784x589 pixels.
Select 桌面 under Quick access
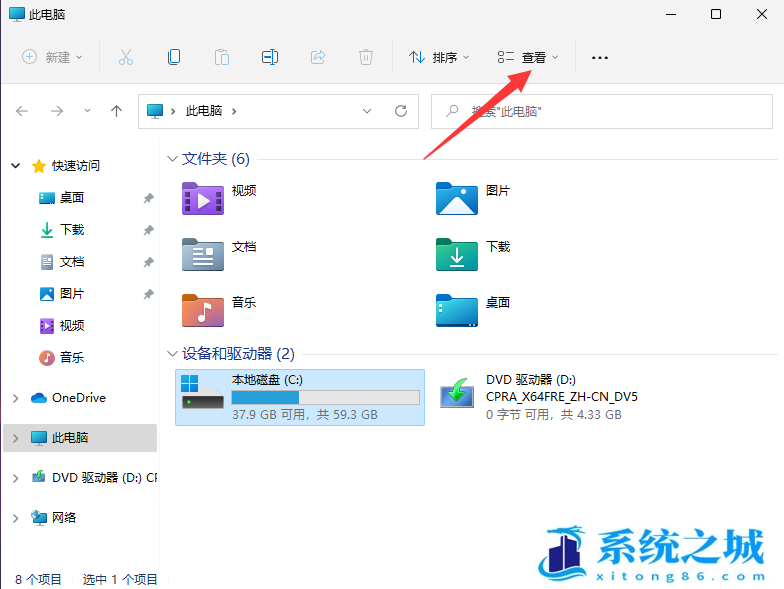pyautogui.click(x=72, y=198)
